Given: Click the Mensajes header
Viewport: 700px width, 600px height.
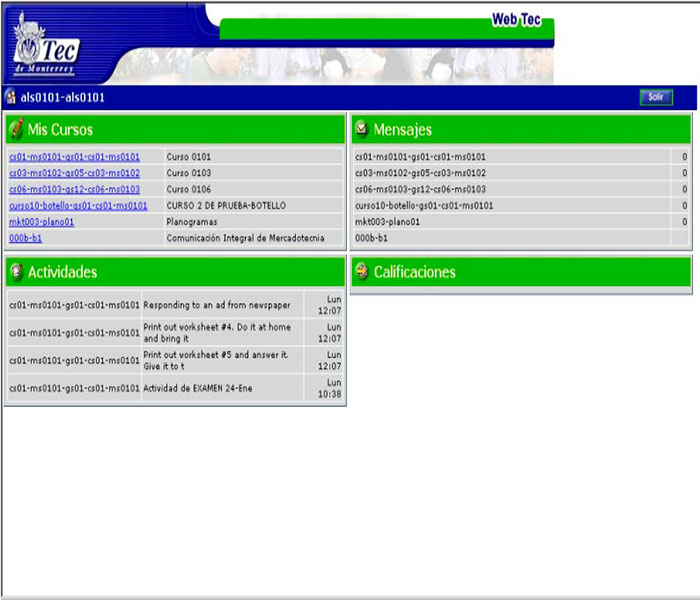Looking at the screenshot, I should pyautogui.click(x=521, y=129).
